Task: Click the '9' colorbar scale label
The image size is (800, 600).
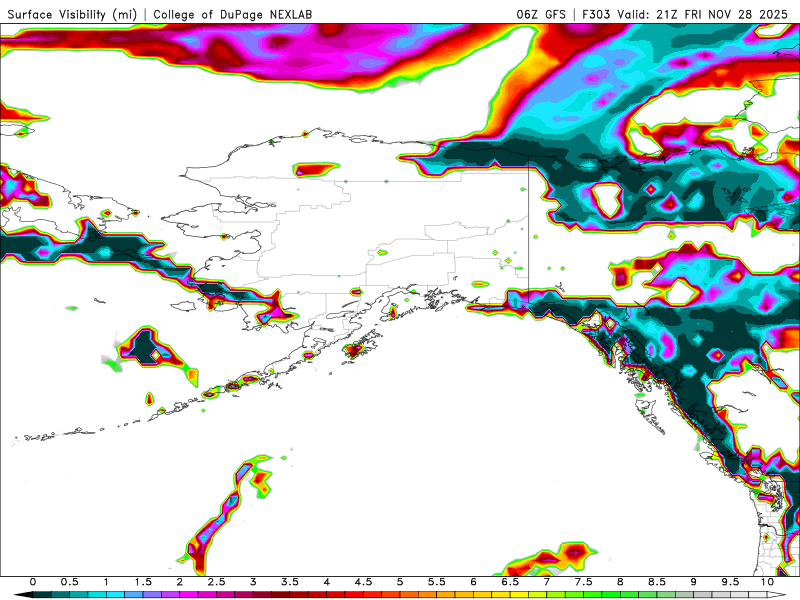Action: [x=694, y=582]
